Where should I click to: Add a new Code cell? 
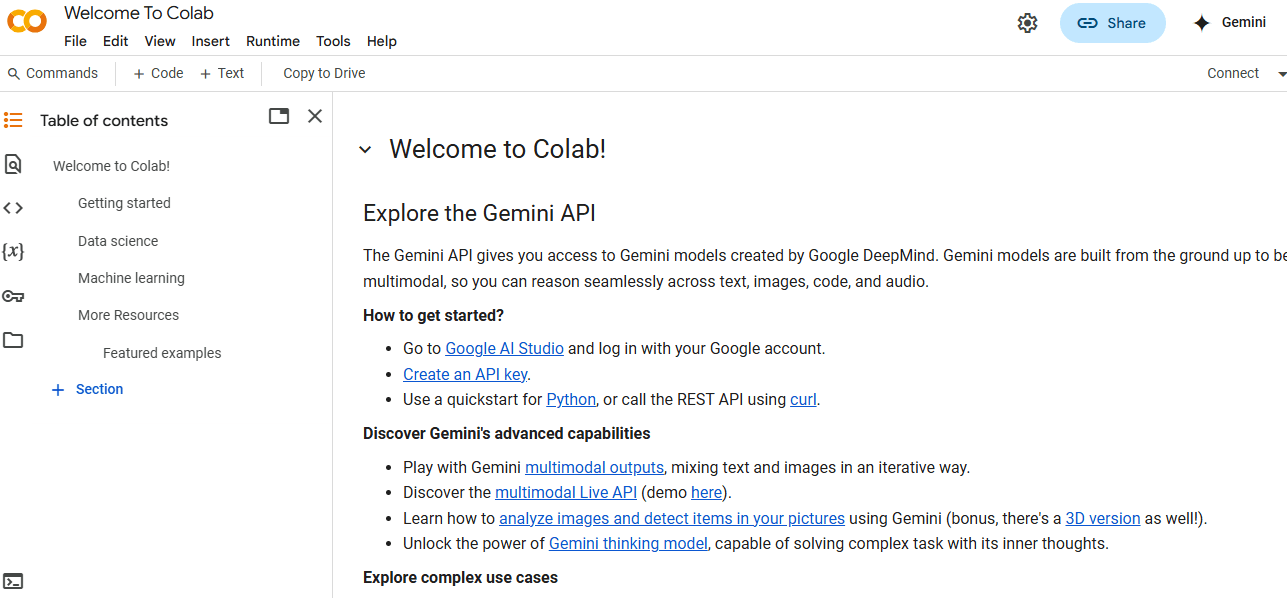[158, 73]
